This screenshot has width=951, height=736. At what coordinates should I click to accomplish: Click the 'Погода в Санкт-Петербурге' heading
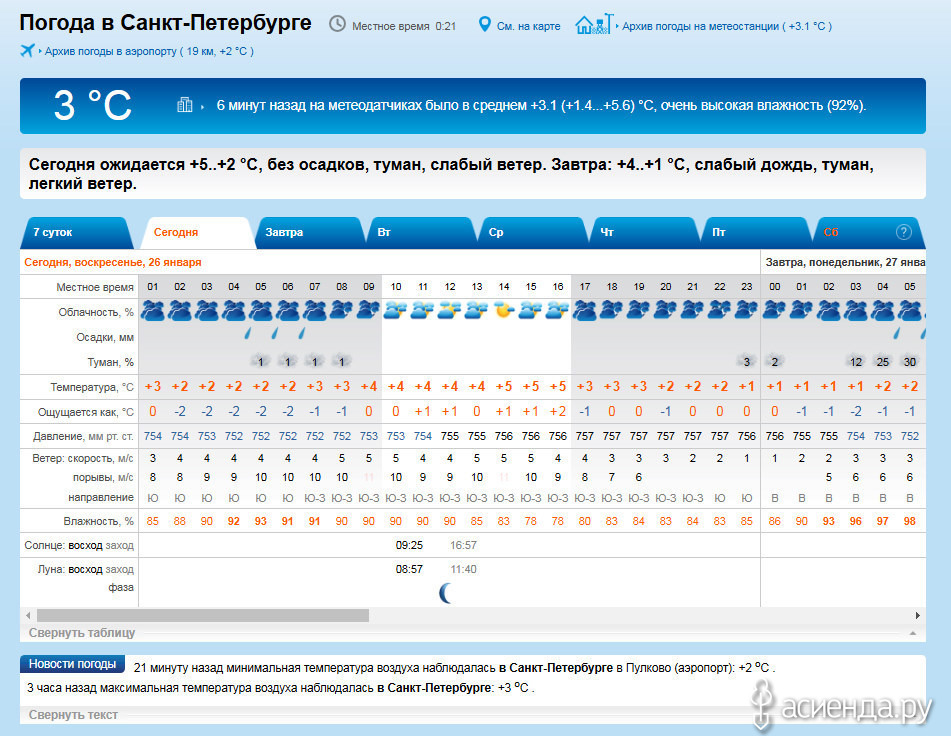click(x=166, y=22)
